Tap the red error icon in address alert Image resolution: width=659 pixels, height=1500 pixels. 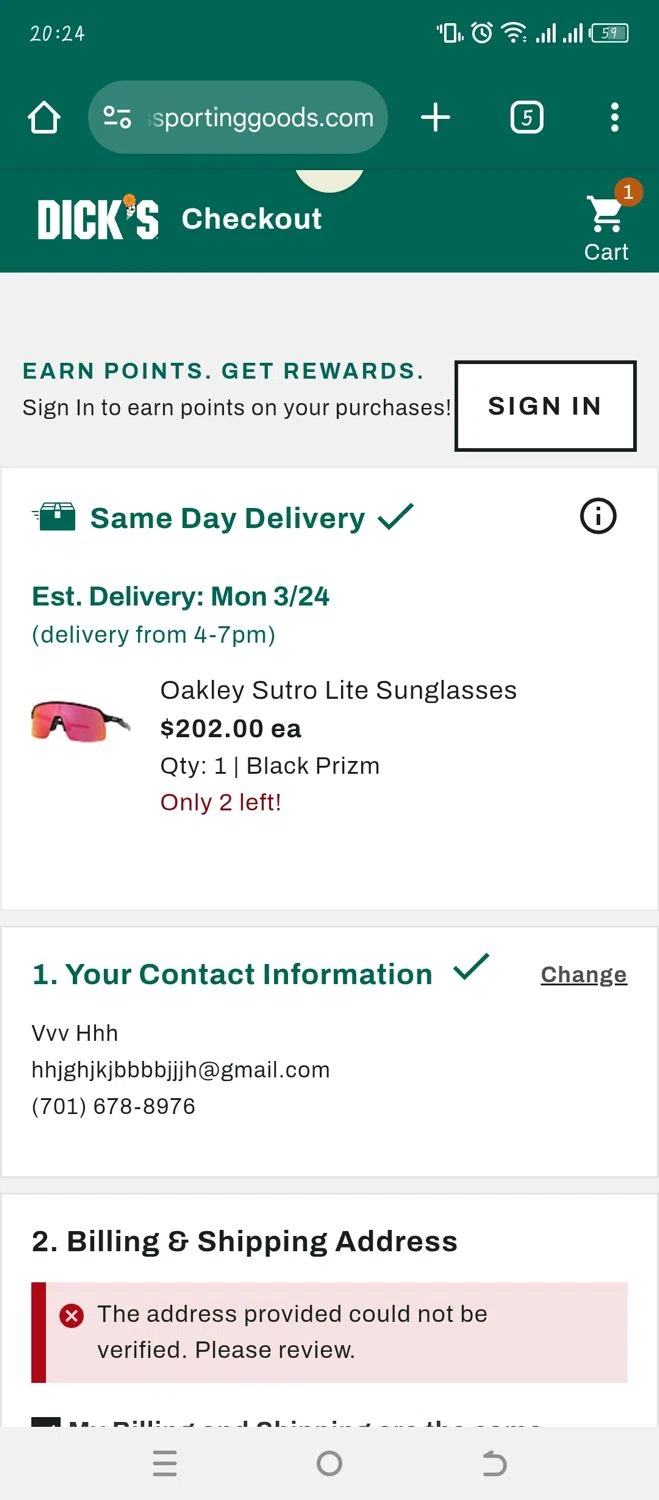pyautogui.click(x=71, y=1315)
